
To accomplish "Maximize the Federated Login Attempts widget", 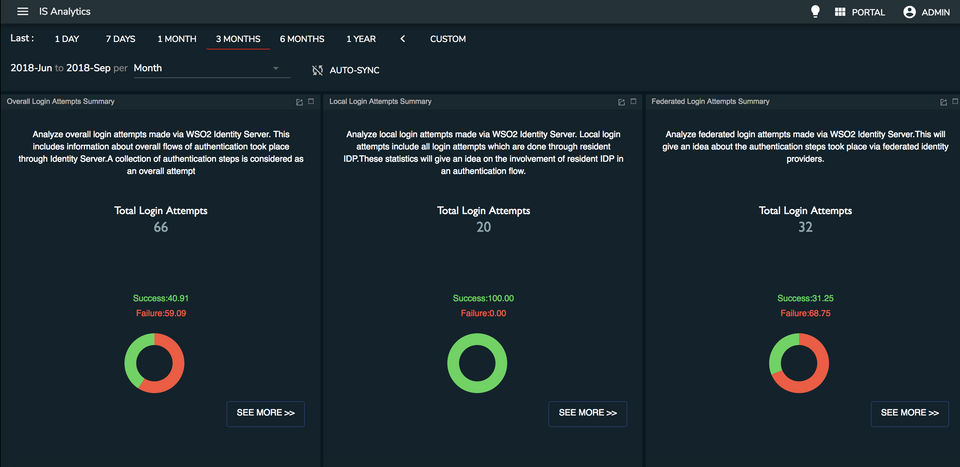I will tap(955, 102).
